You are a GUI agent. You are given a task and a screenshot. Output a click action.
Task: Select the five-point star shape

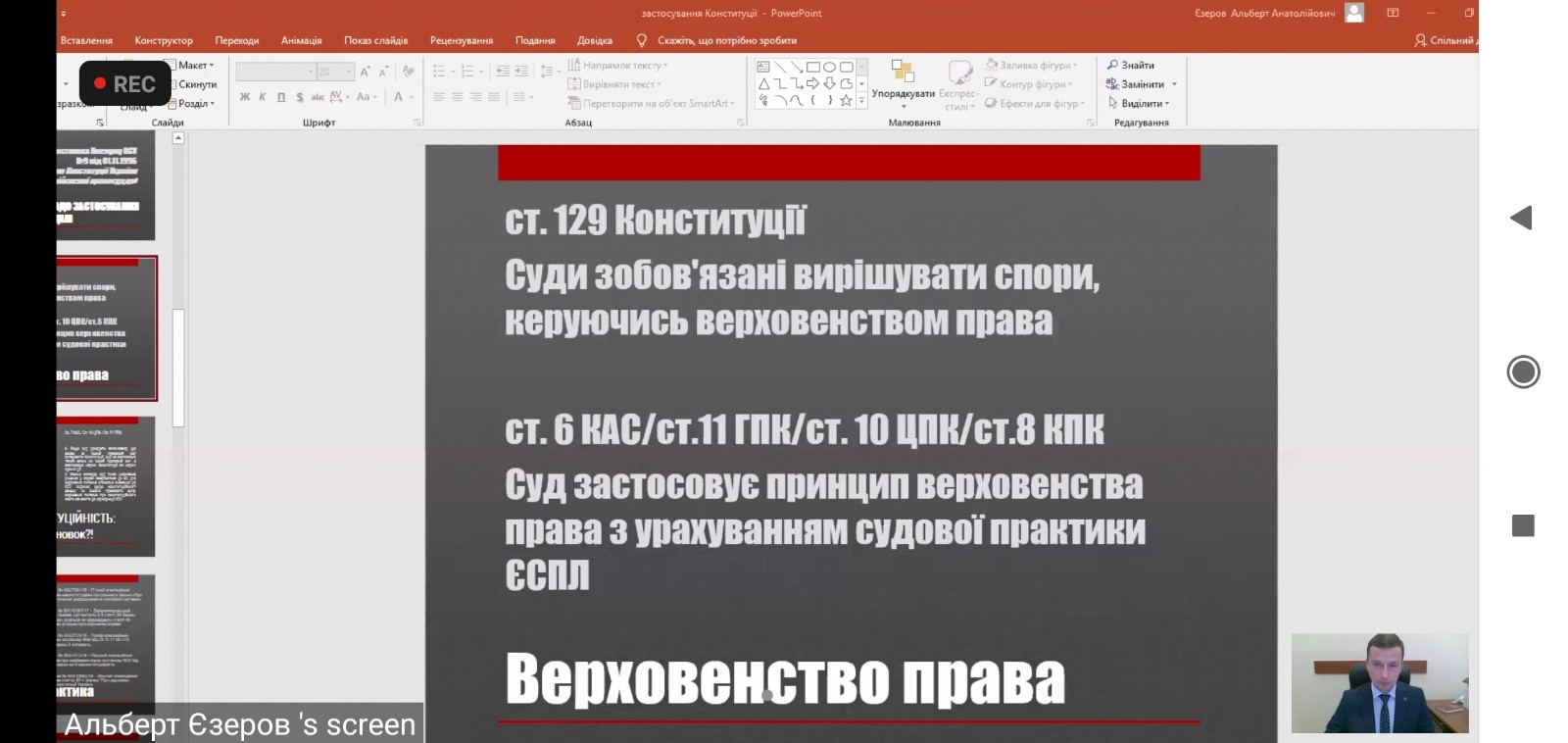(846, 100)
